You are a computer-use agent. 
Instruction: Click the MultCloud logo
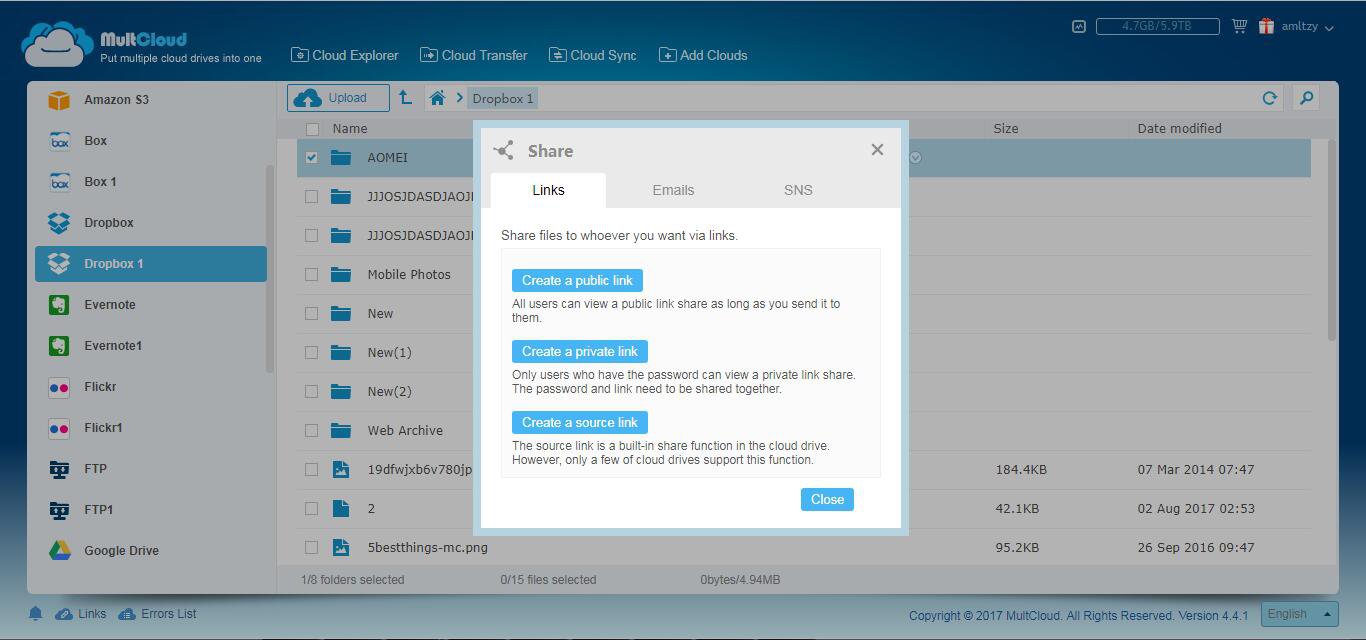141,45
